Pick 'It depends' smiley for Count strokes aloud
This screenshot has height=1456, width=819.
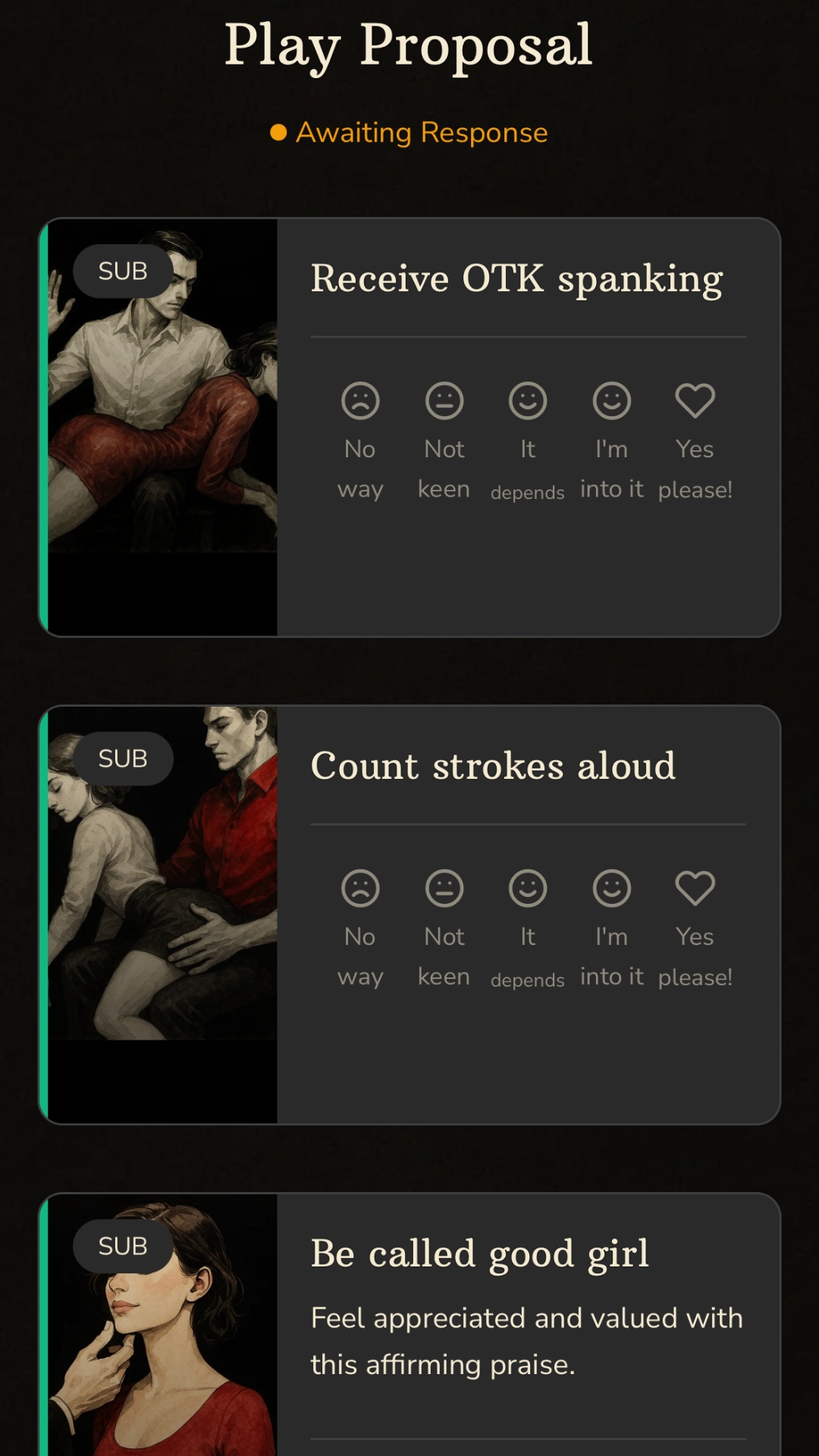pos(528,888)
